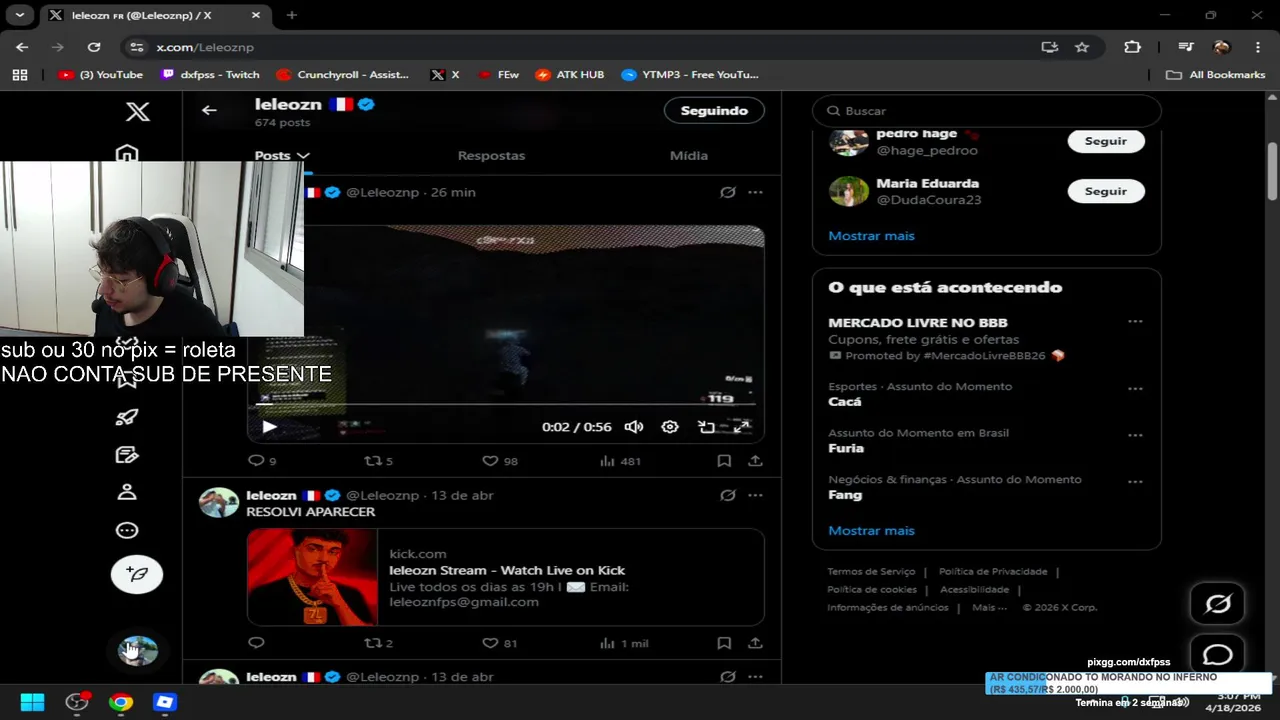Open more options on the 26 min post

pos(756,192)
